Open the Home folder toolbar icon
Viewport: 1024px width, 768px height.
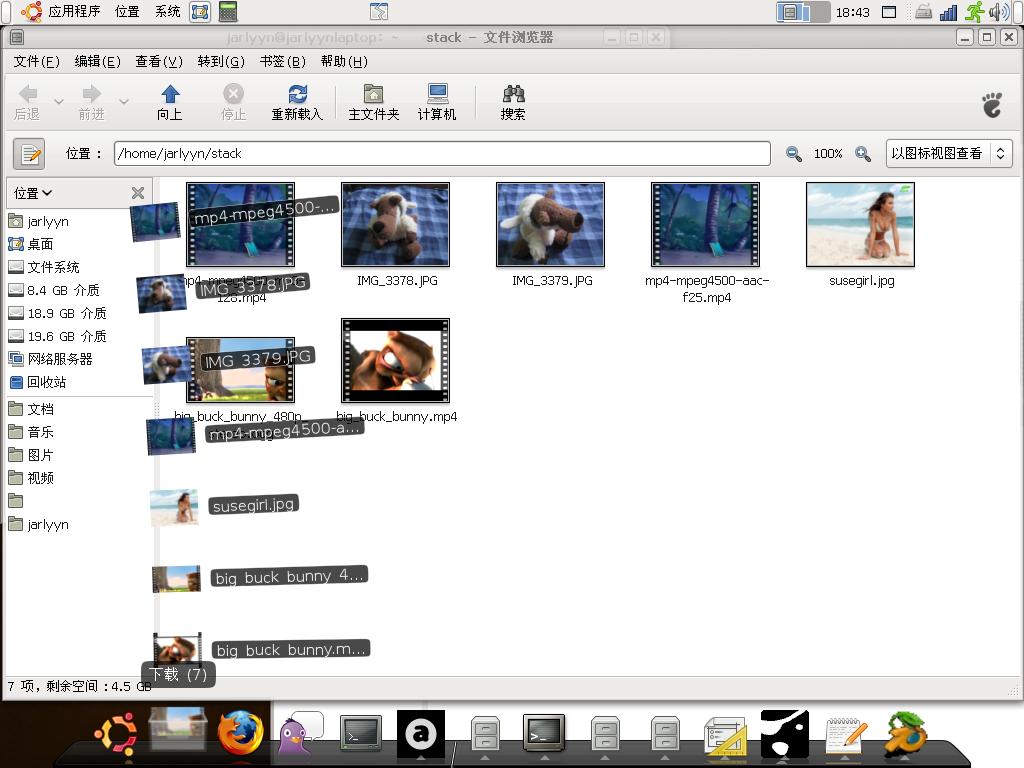[x=374, y=103]
